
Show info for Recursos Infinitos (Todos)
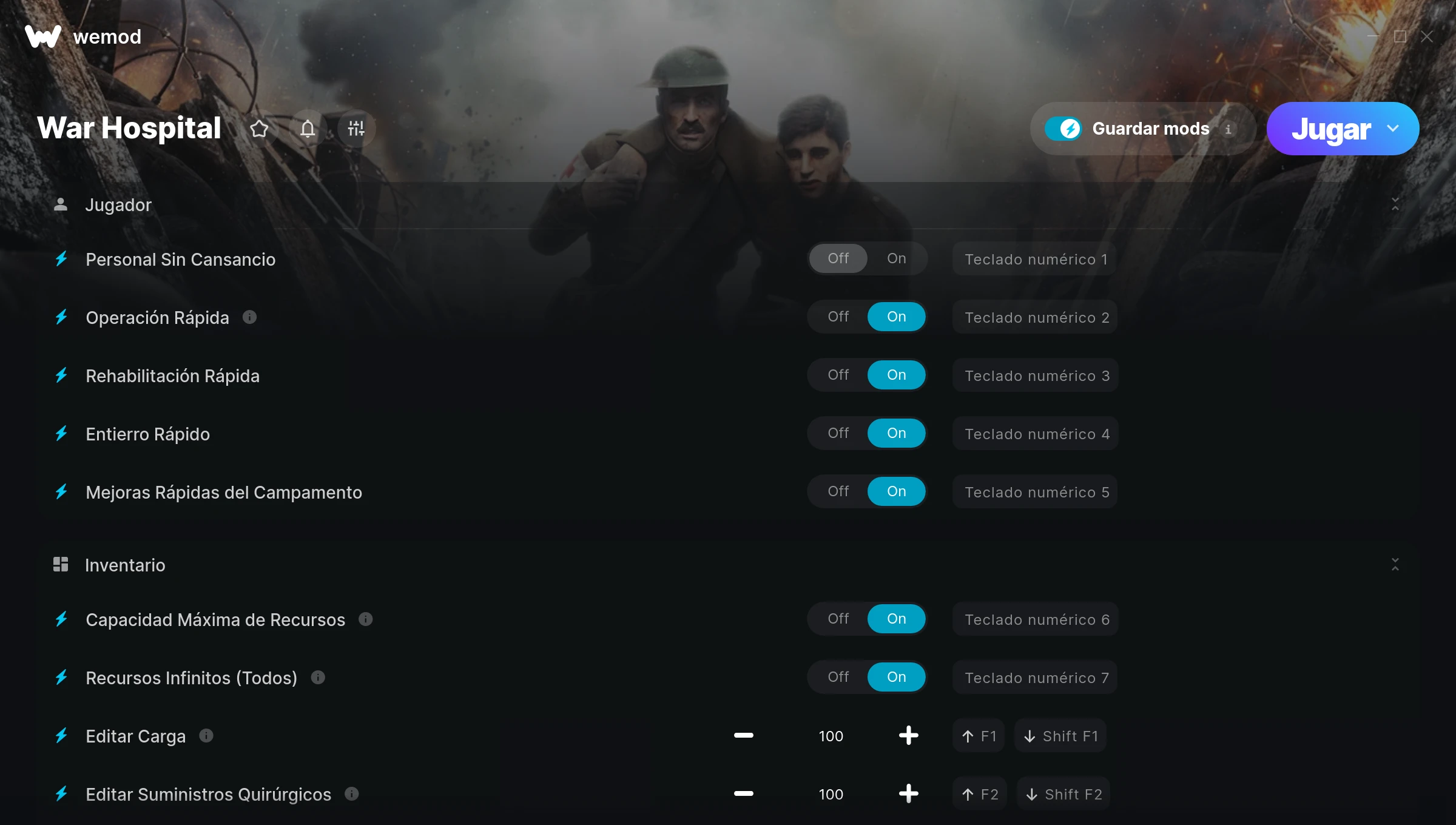[x=318, y=677]
